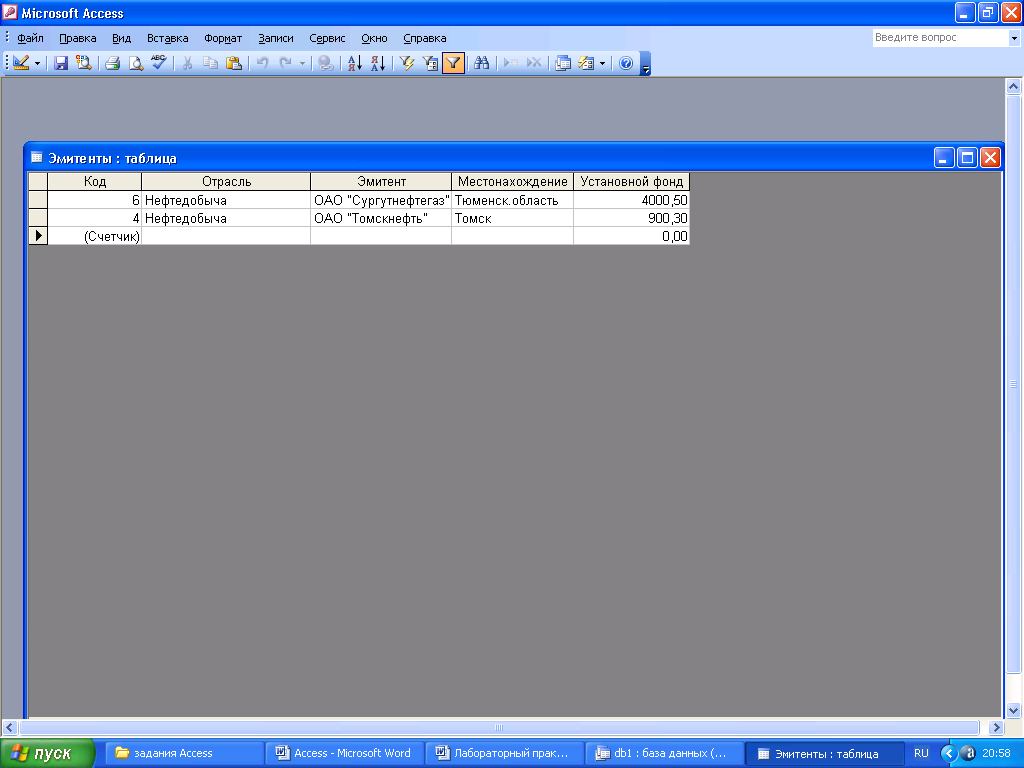
Task: Expand the toolbar options chevron
Action: click(x=645, y=64)
